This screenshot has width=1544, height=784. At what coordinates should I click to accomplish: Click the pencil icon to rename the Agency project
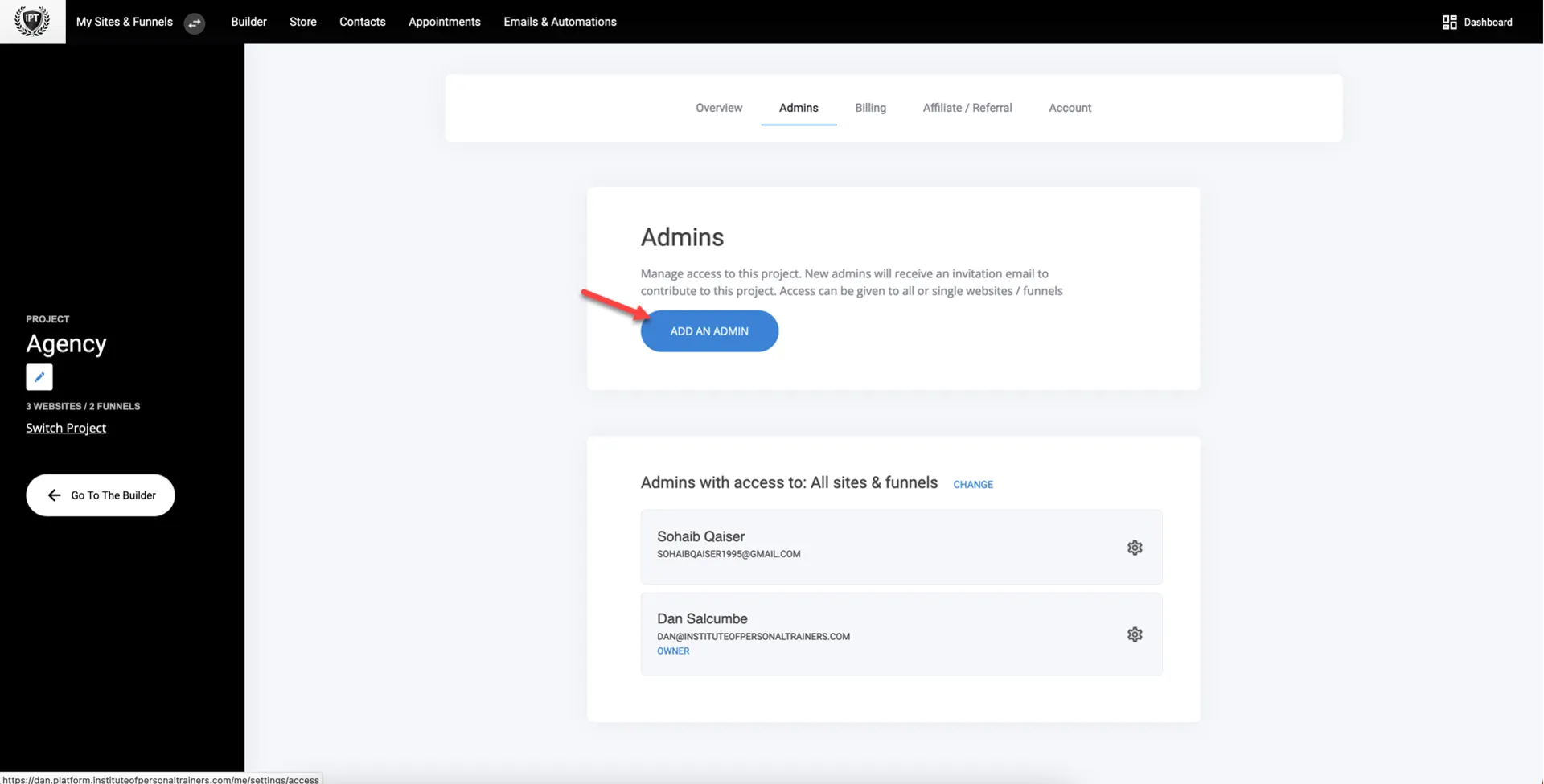click(39, 376)
